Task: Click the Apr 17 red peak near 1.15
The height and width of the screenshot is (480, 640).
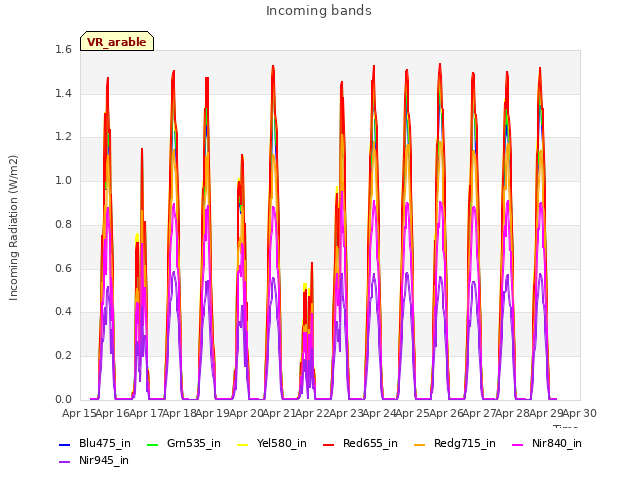Action: pos(142,150)
